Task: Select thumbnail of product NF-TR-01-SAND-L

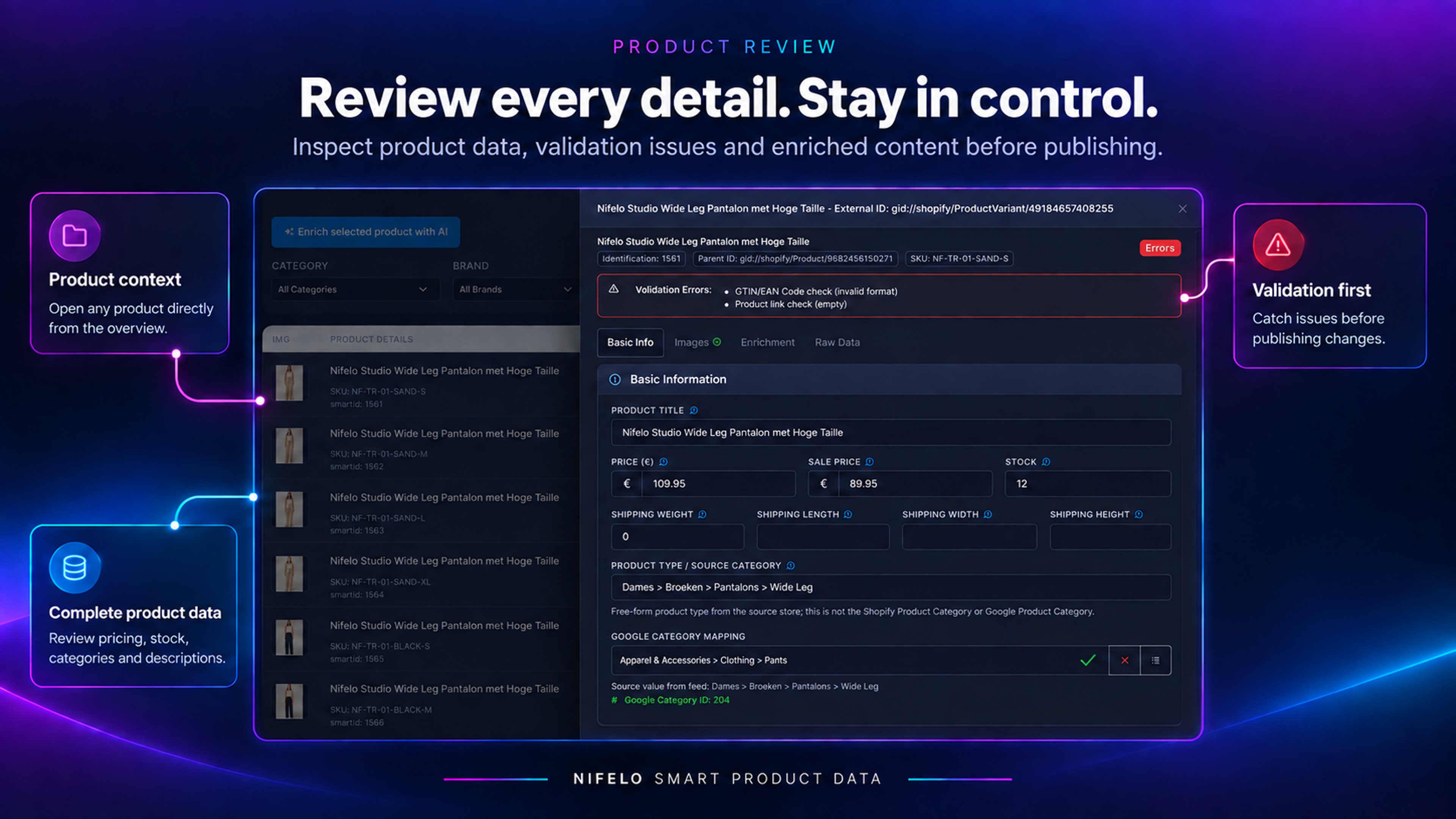Action: coord(289,509)
